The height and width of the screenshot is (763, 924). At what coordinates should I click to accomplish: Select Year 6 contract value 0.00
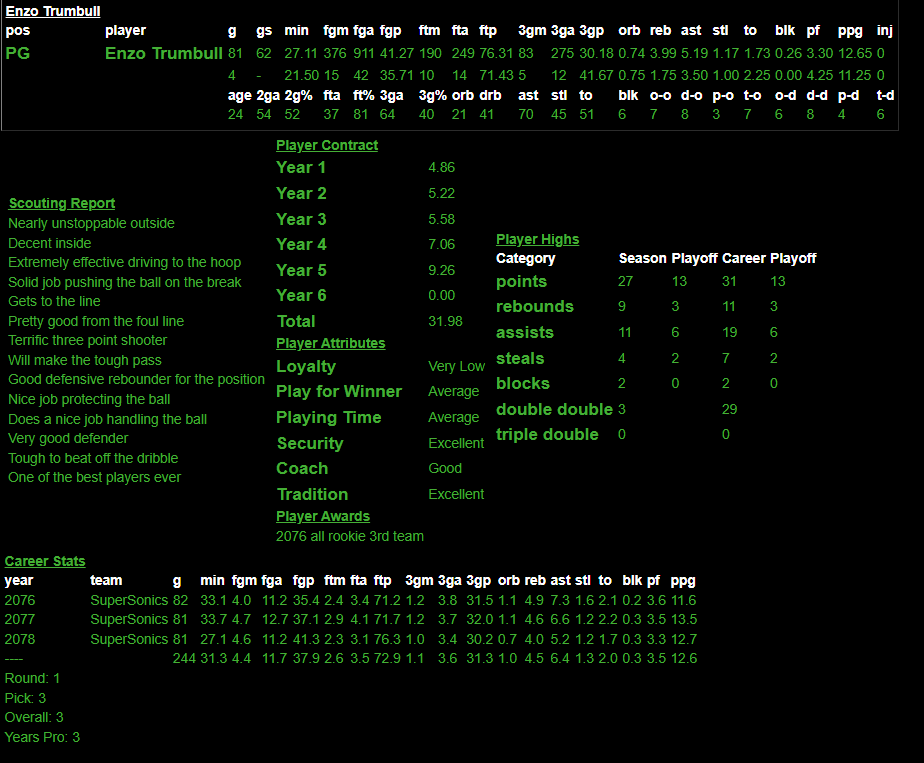click(x=441, y=295)
